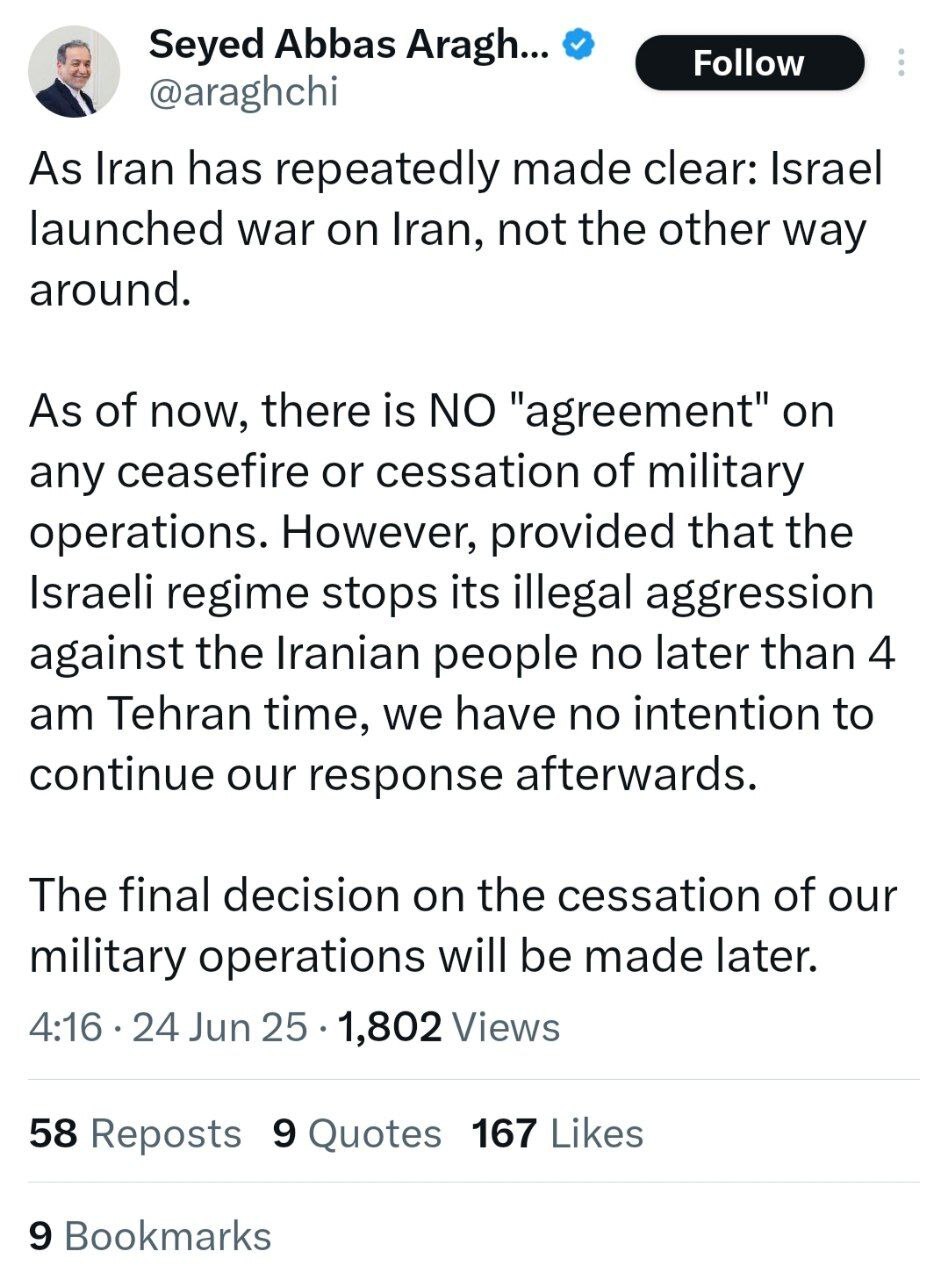
Task: Click the "final decision" closing paragraph
Action: point(460,925)
